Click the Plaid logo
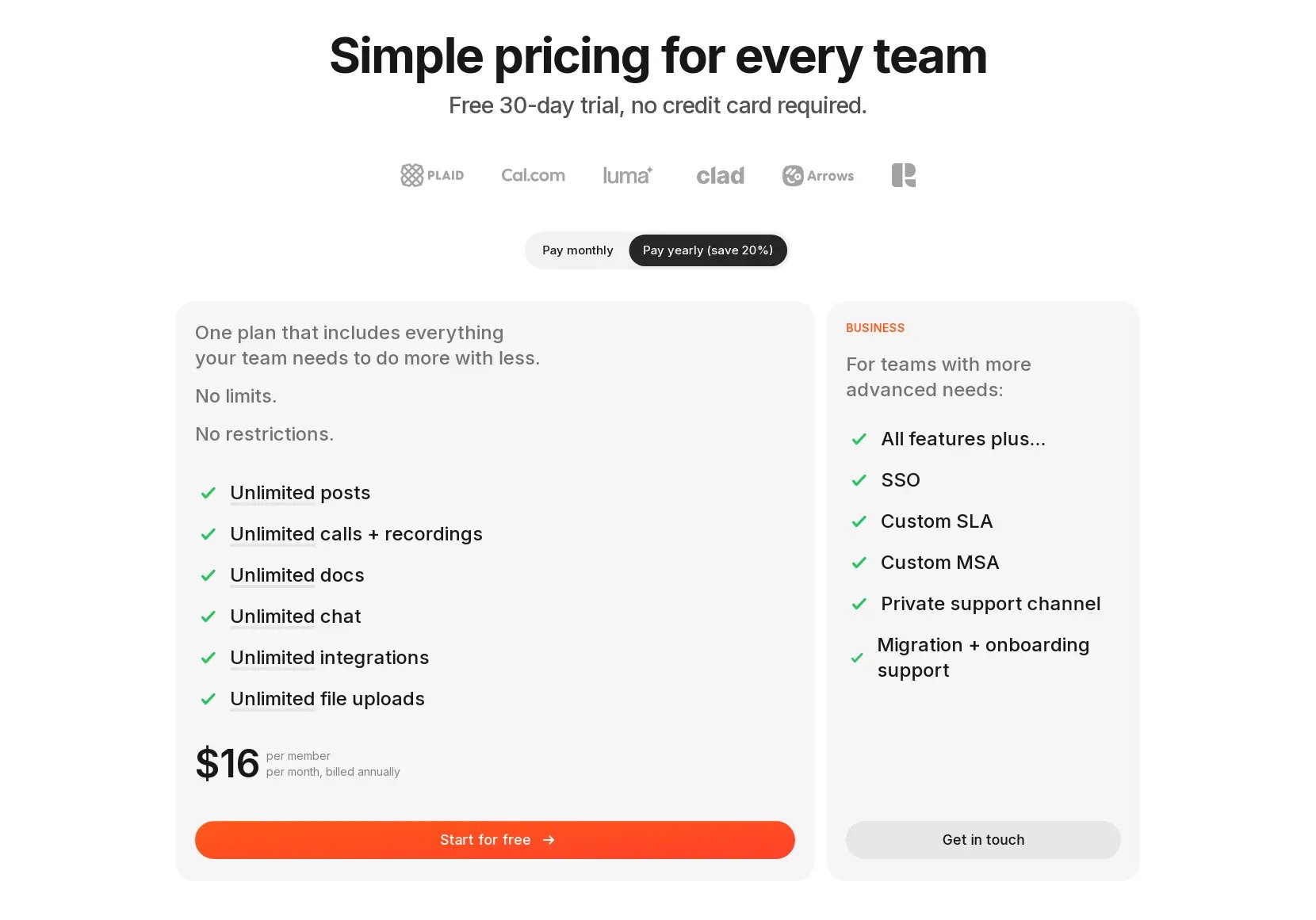The width and height of the screenshot is (1316, 920). pos(432,175)
